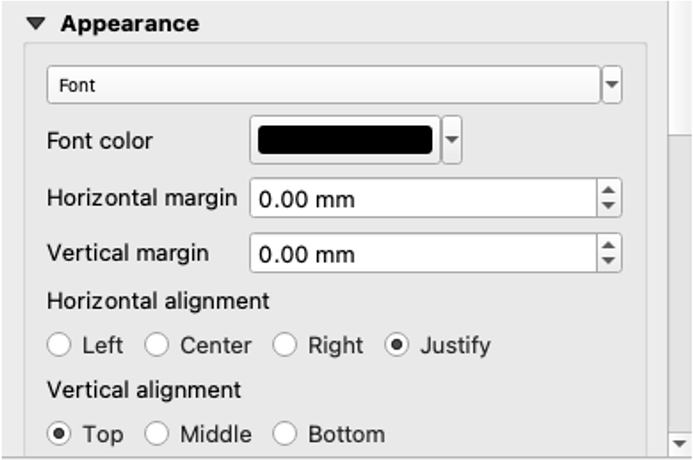Click the black Font color swatch
This screenshot has height=460, width=693.
345,141
